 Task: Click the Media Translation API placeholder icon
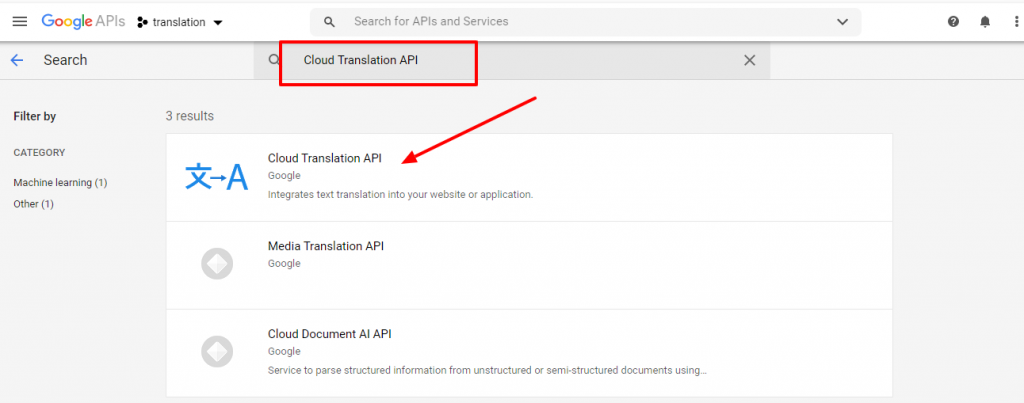pos(217,264)
